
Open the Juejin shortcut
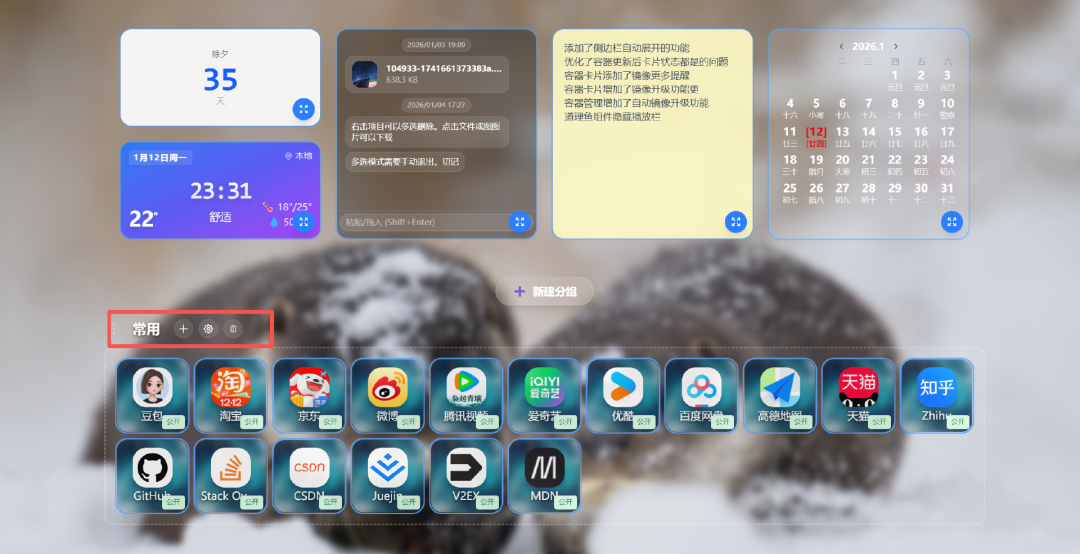[388, 476]
